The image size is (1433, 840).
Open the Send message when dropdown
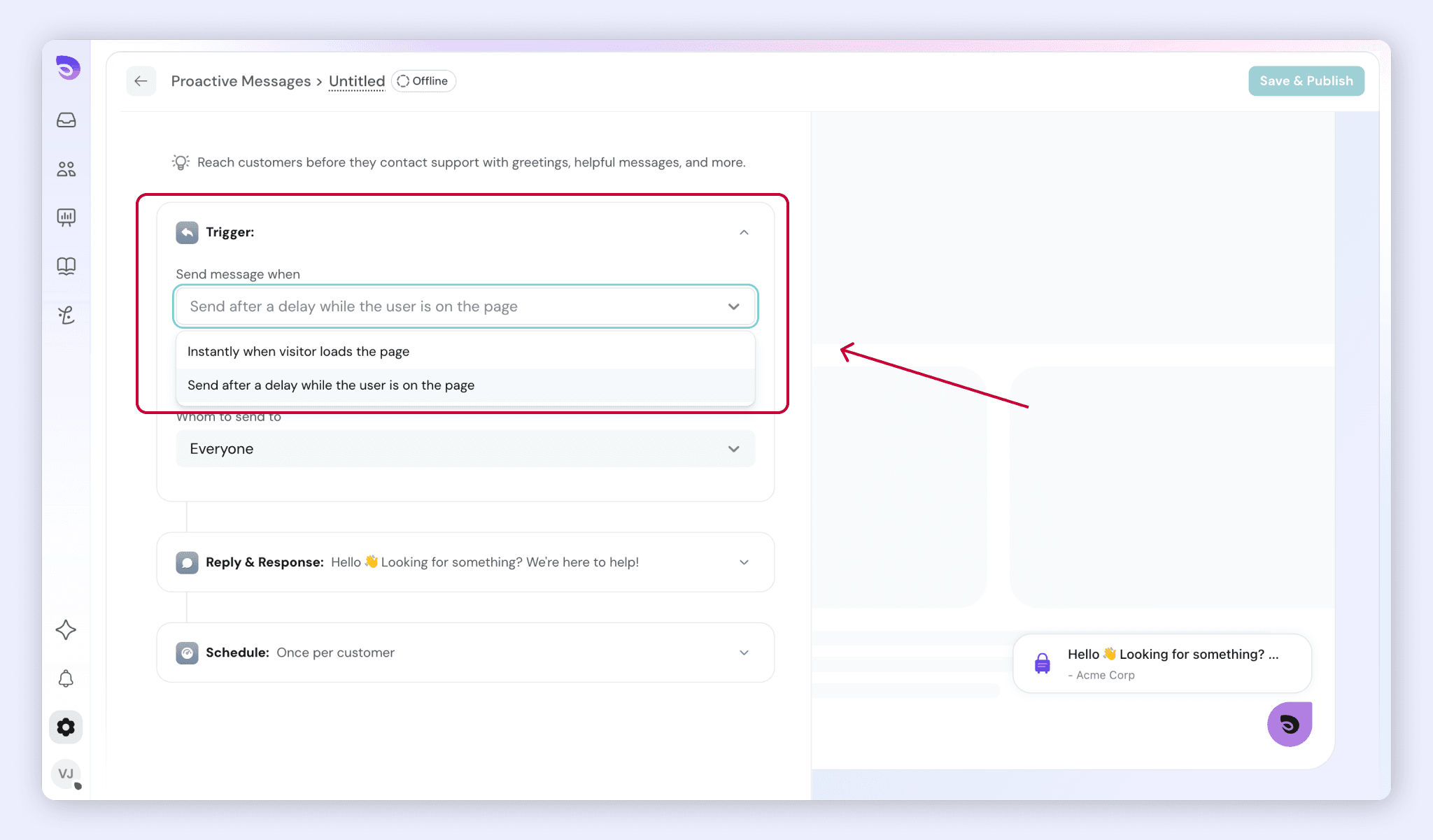(465, 306)
